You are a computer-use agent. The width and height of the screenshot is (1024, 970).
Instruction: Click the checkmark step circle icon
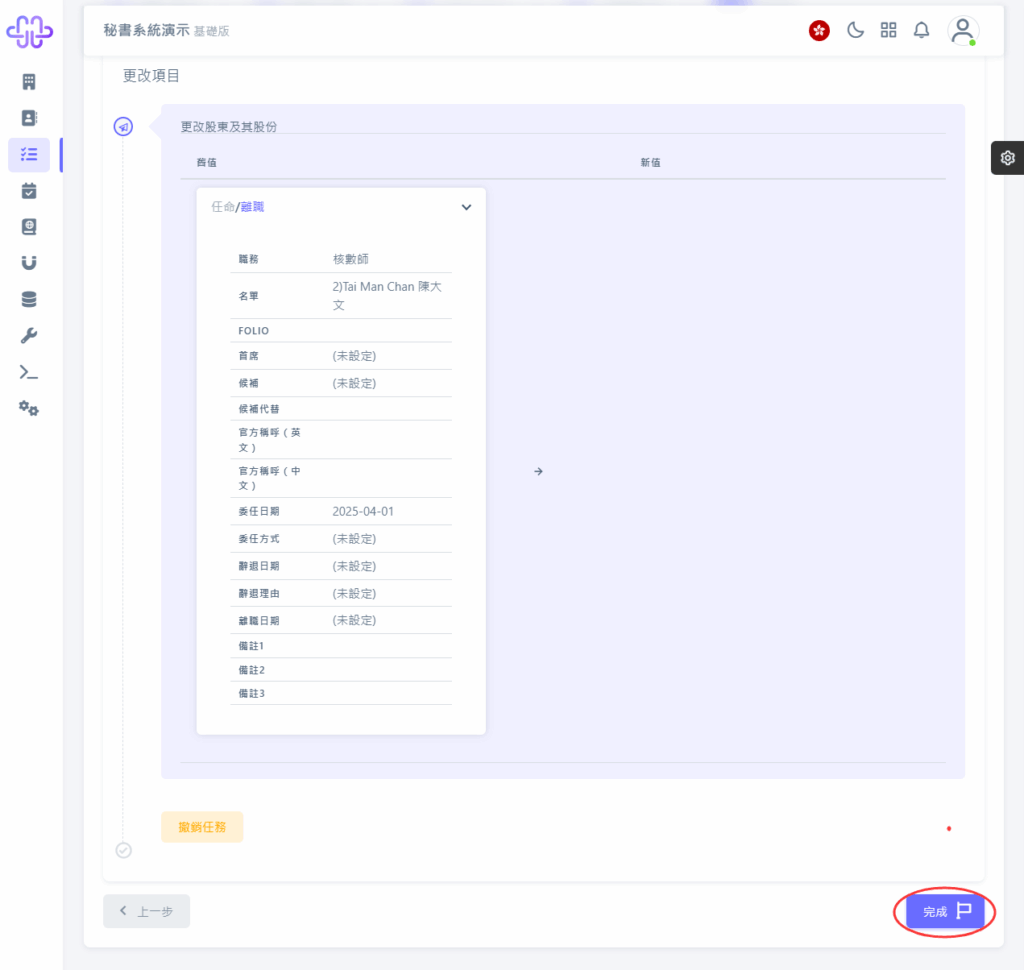(123, 850)
